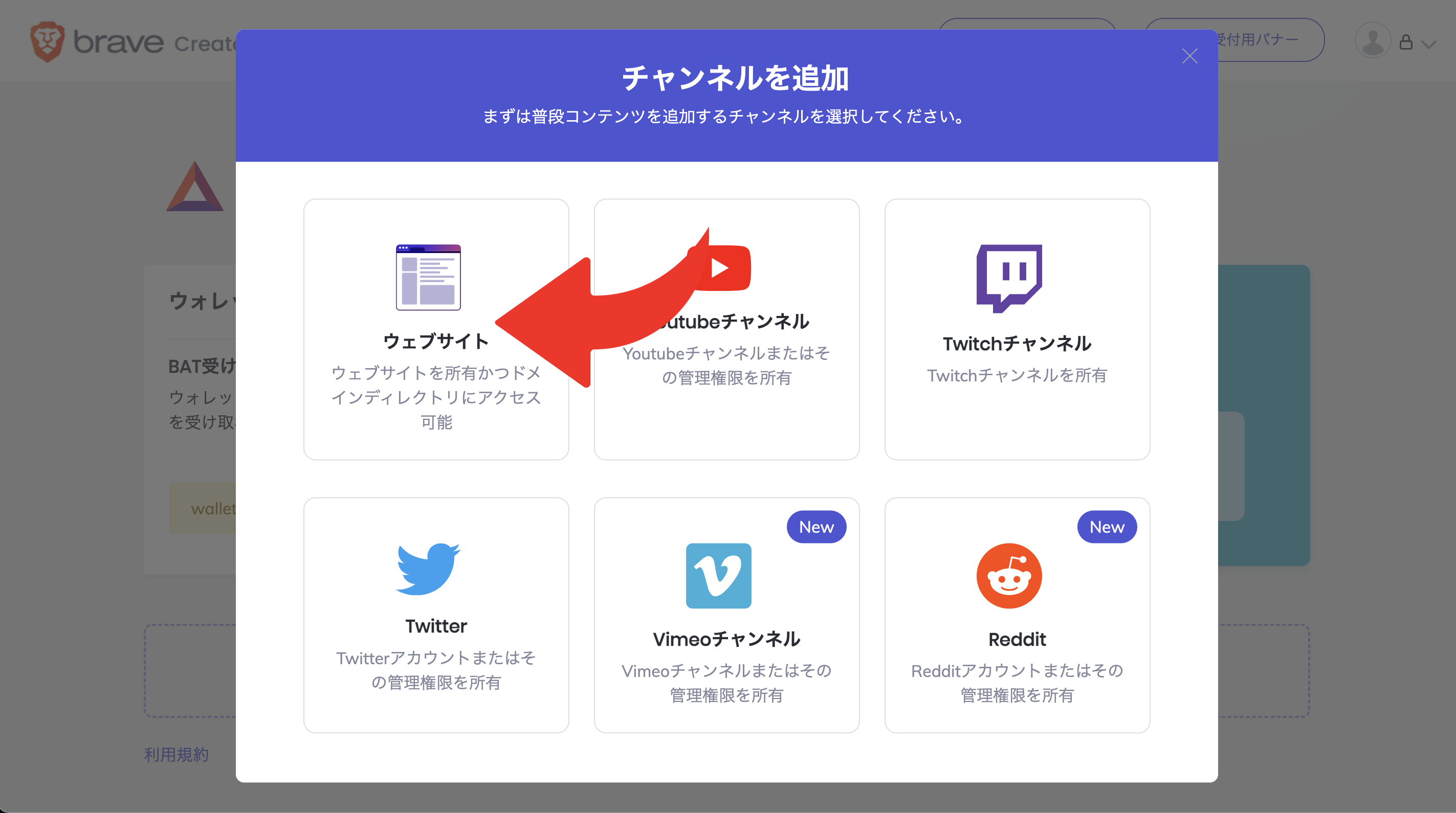Expand the account dropdown chevron
This screenshot has width=1456, height=813.
click(1428, 44)
